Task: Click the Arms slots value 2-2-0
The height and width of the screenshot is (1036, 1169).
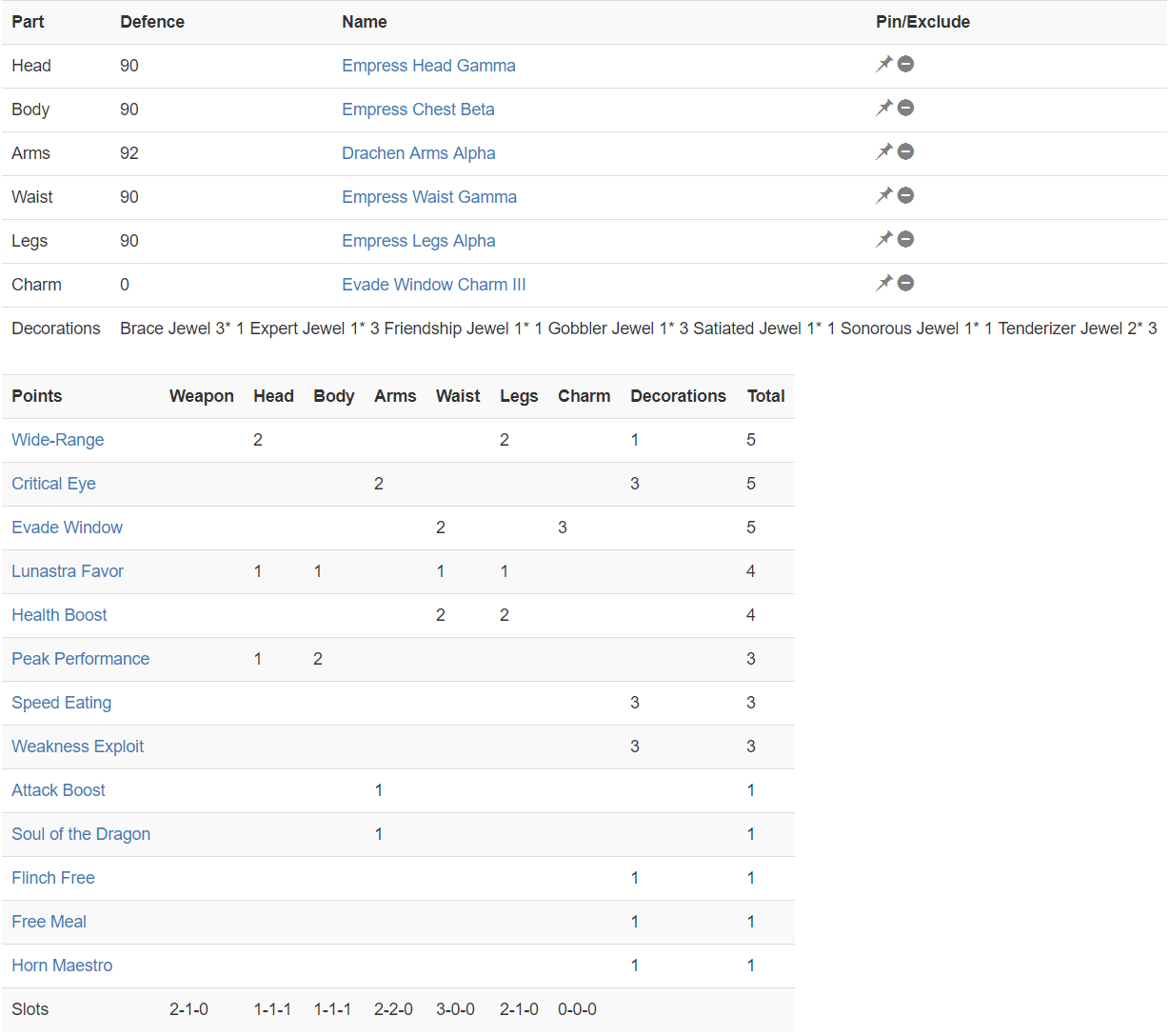Action: pyautogui.click(x=393, y=1009)
